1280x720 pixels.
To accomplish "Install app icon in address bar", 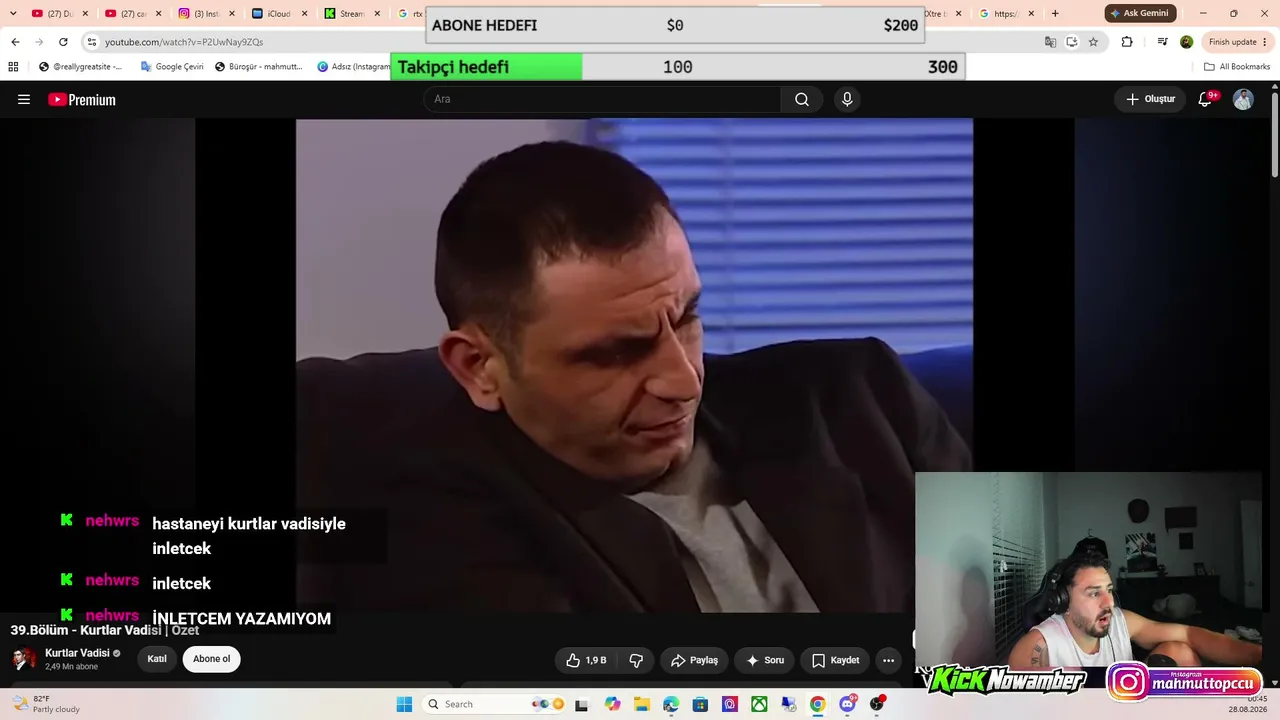I will point(1072,42).
